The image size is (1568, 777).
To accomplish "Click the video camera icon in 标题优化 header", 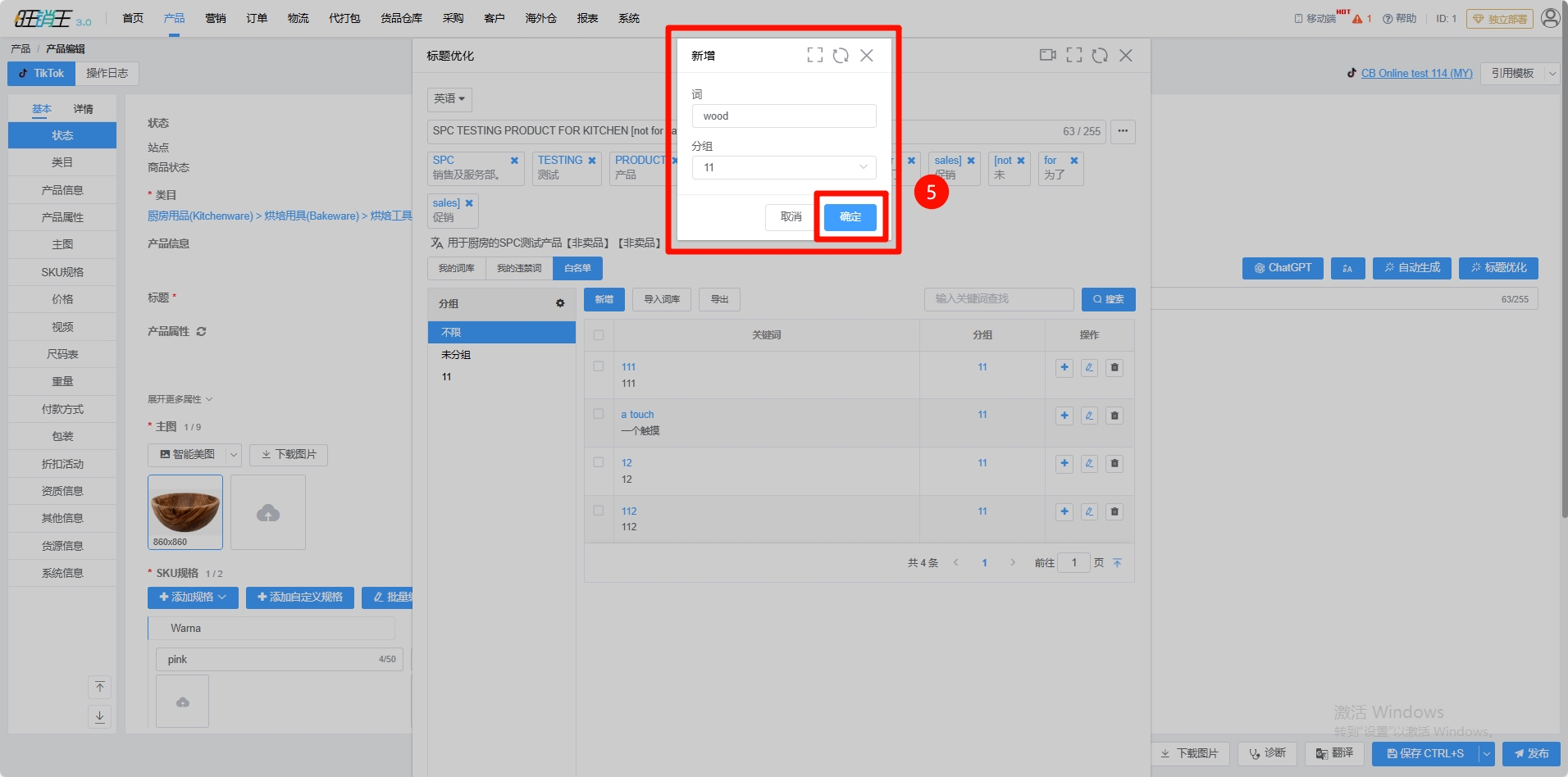I will click(1047, 56).
